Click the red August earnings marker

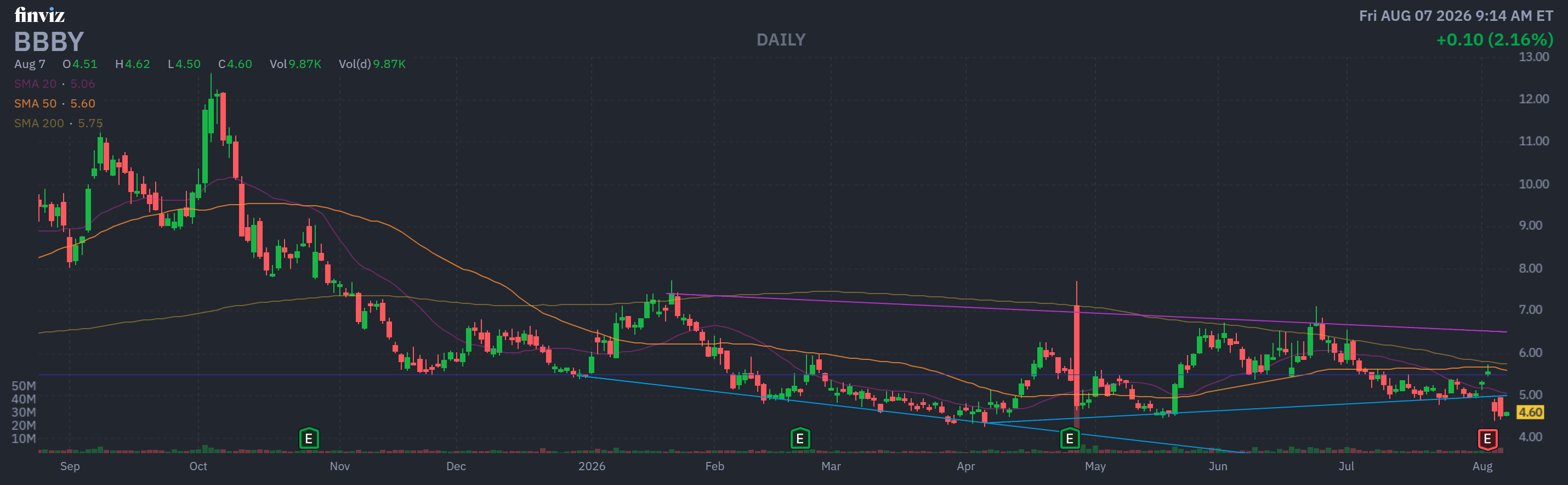tap(1487, 439)
